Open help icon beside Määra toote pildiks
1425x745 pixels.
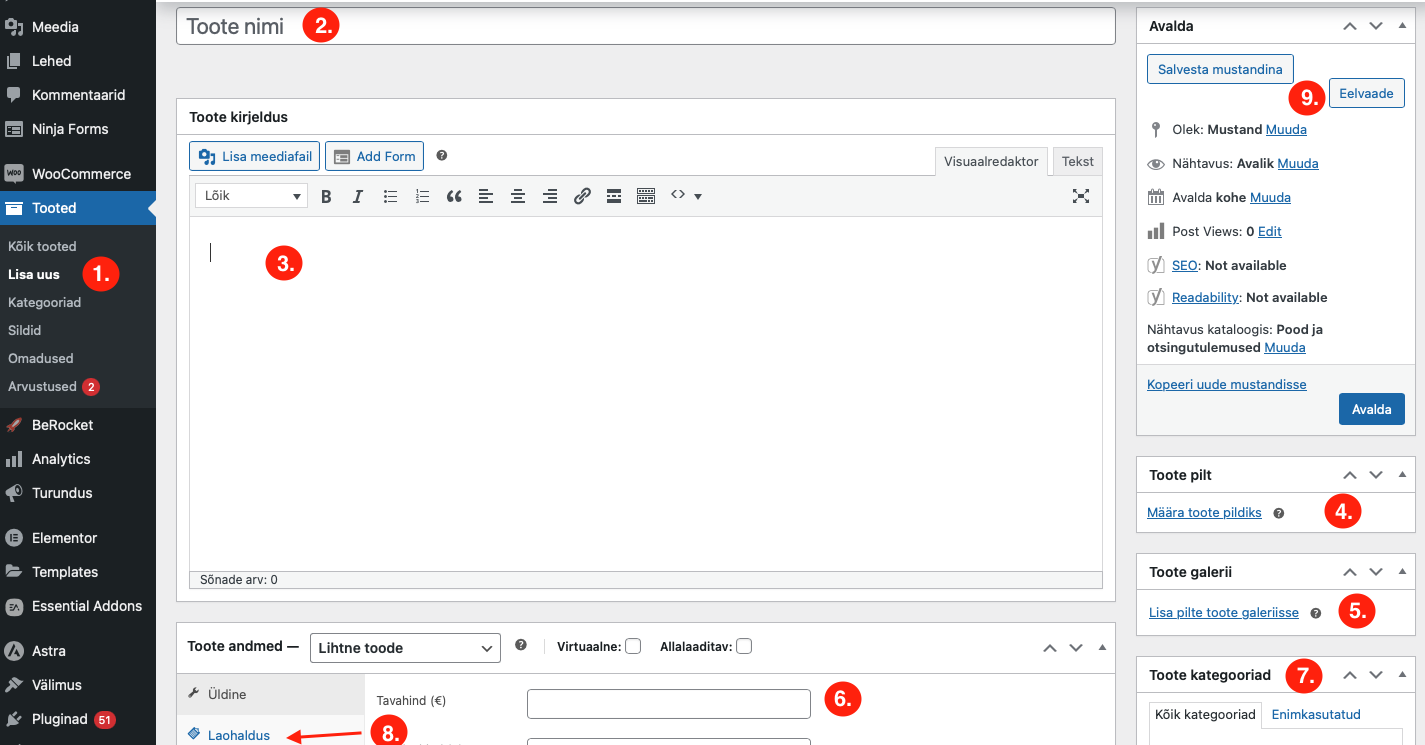point(1279,513)
